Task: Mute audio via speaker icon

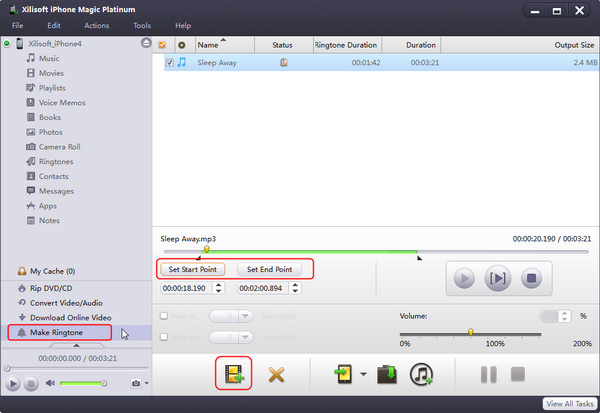Action: point(50,383)
